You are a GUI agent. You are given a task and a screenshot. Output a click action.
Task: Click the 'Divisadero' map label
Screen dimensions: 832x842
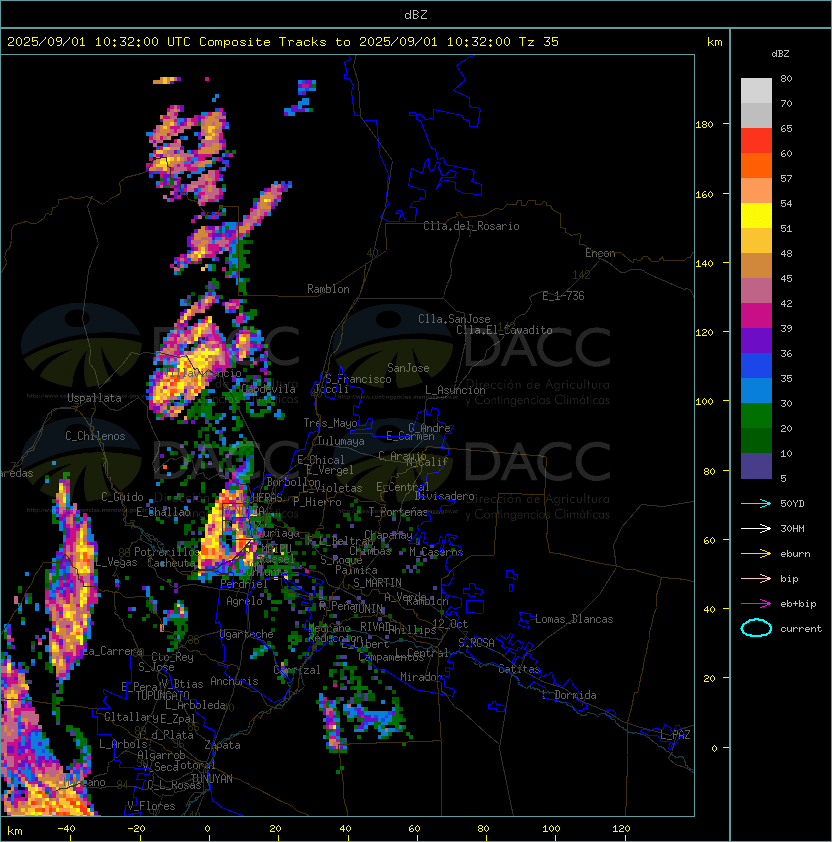coord(444,496)
